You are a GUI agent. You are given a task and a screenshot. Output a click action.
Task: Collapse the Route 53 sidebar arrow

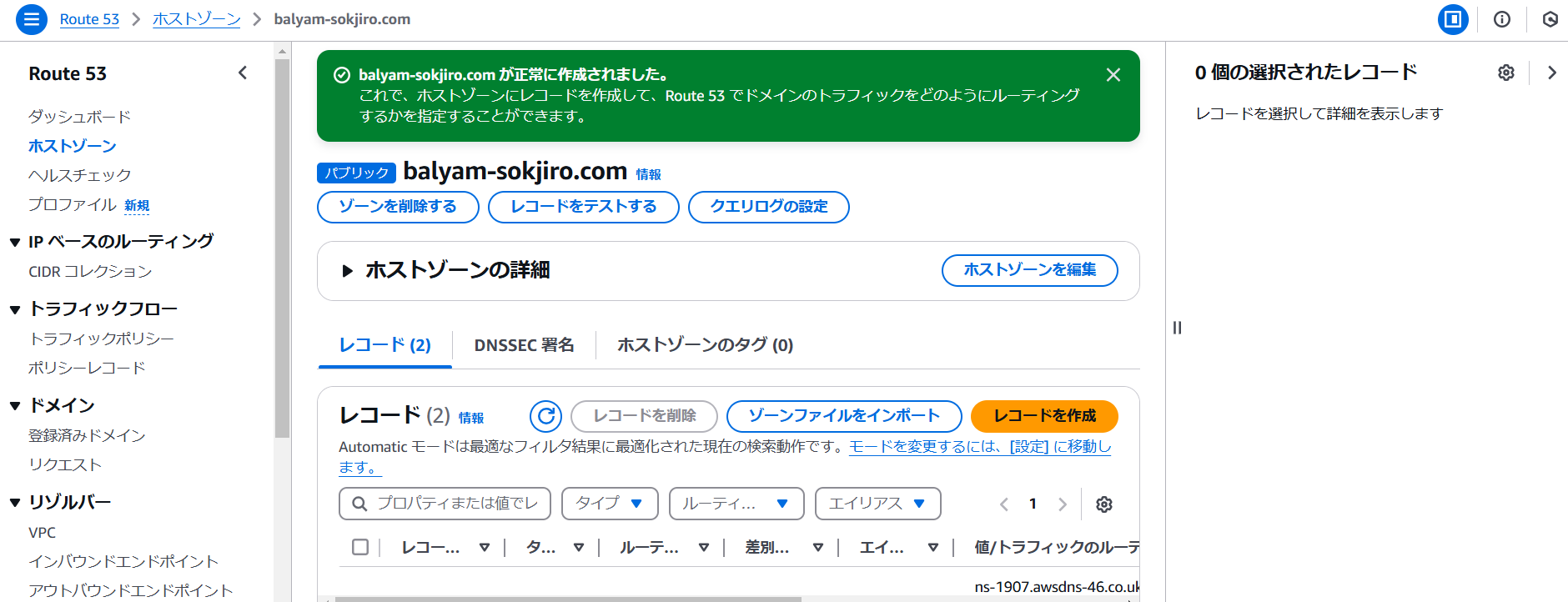coord(243,73)
